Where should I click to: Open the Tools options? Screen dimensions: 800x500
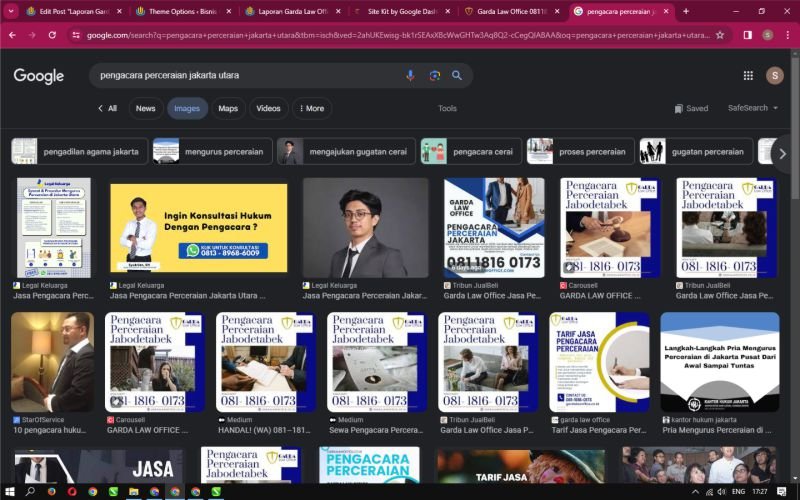447,108
